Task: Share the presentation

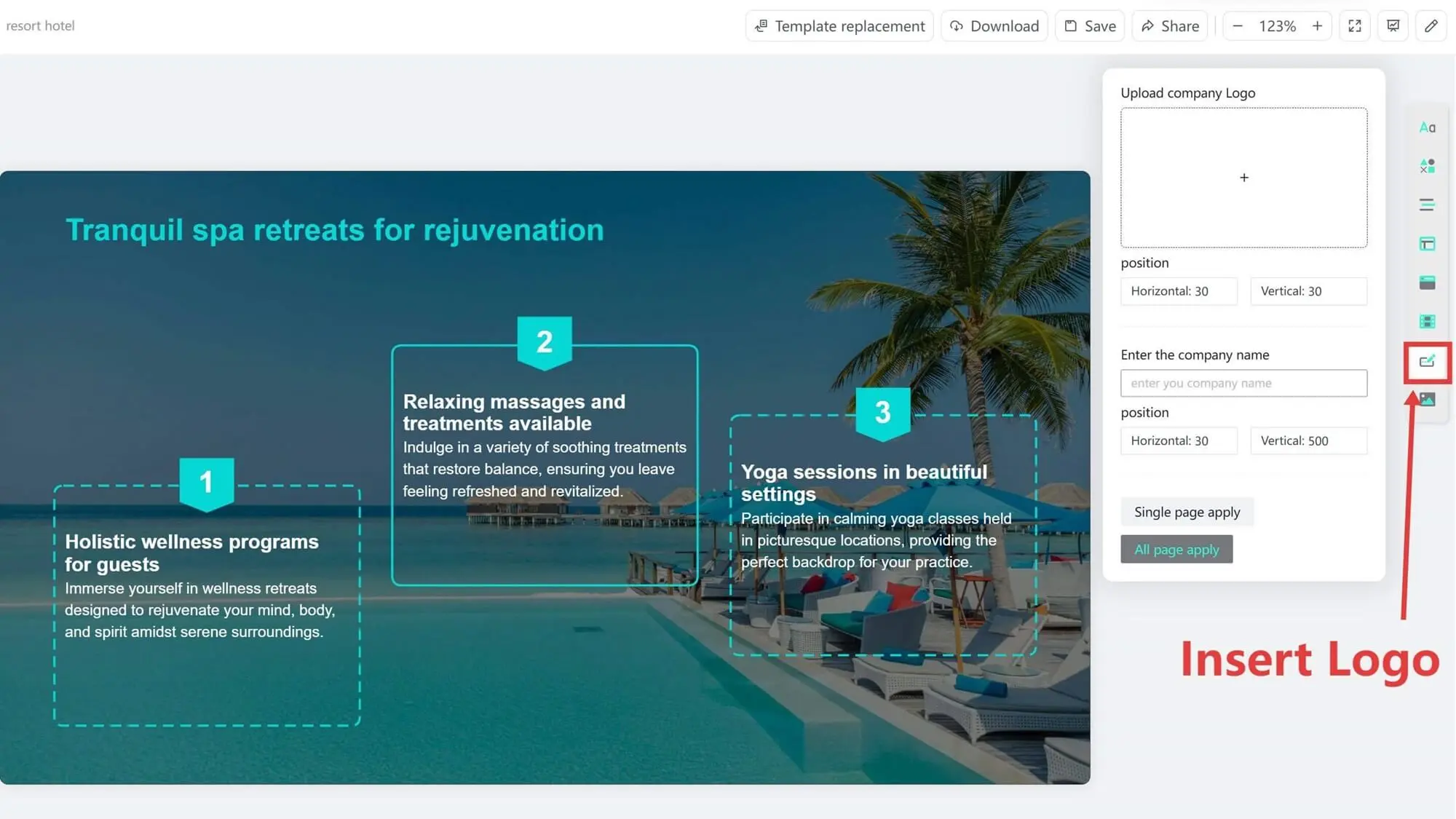Action: 1170,26
